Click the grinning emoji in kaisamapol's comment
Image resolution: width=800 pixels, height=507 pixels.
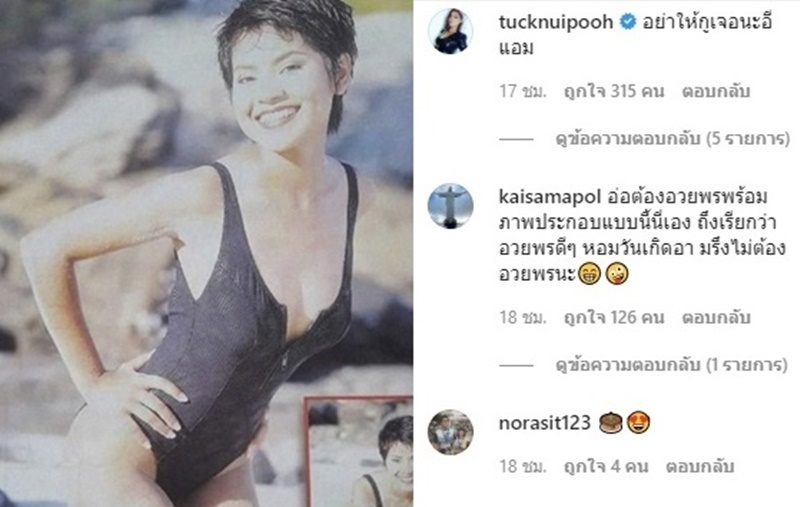pyautogui.click(x=589, y=275)
